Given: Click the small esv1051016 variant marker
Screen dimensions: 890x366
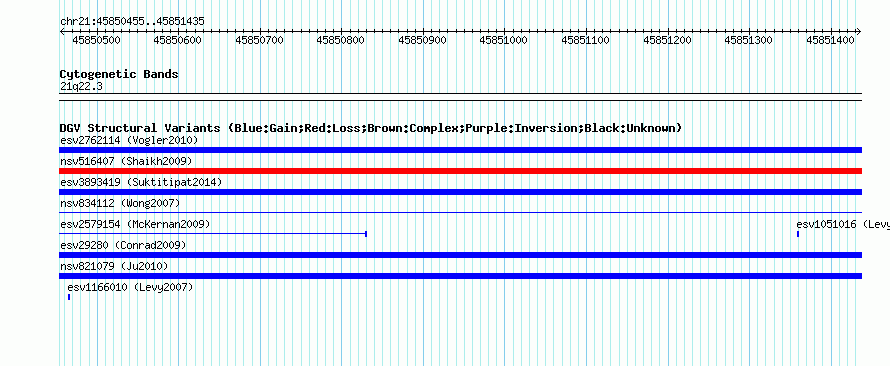Looking at the screenshot, I should pos(798,234).
